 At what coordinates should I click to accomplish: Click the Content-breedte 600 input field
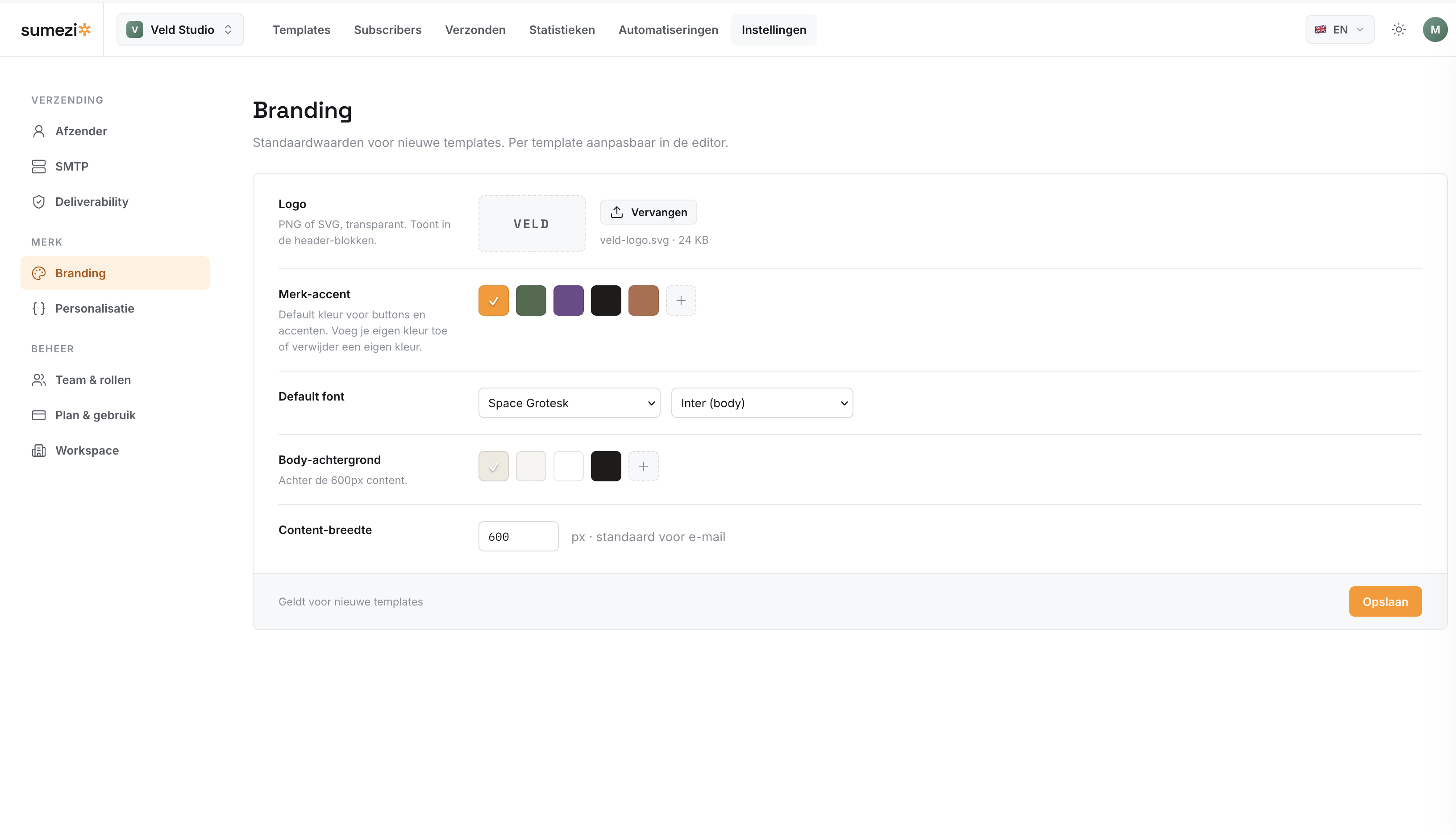[518, 537]
